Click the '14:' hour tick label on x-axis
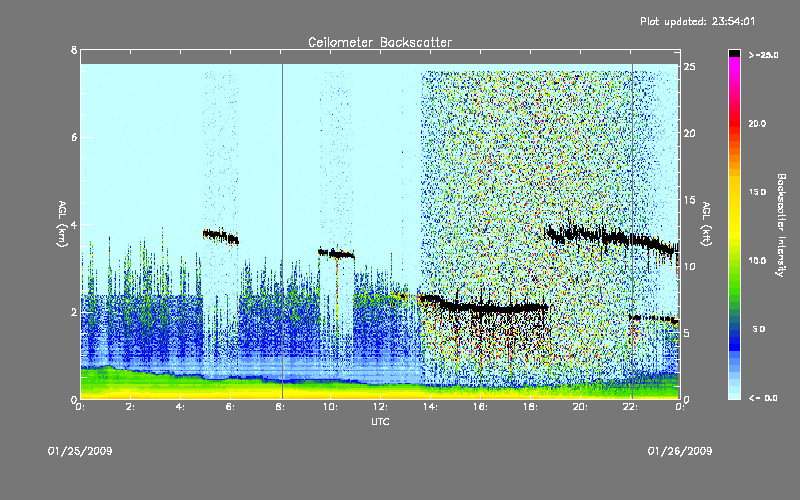 (430, 407)
